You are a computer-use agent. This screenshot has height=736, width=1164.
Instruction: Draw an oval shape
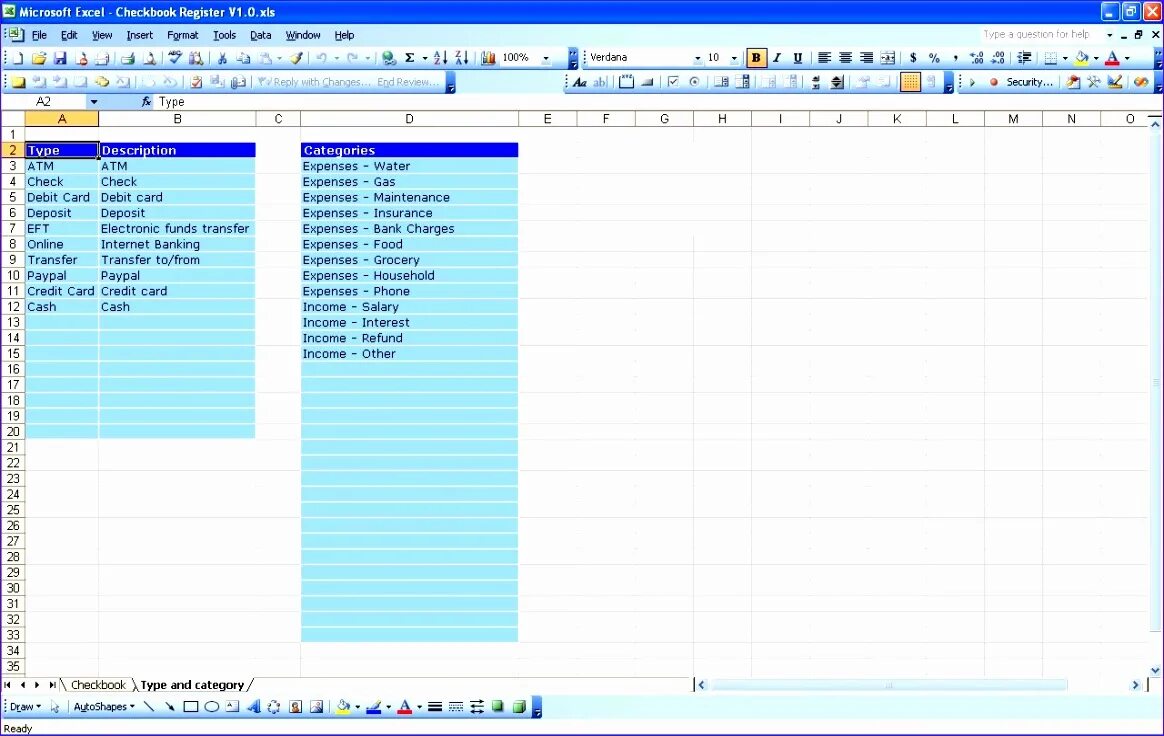(x=212, y=707)
